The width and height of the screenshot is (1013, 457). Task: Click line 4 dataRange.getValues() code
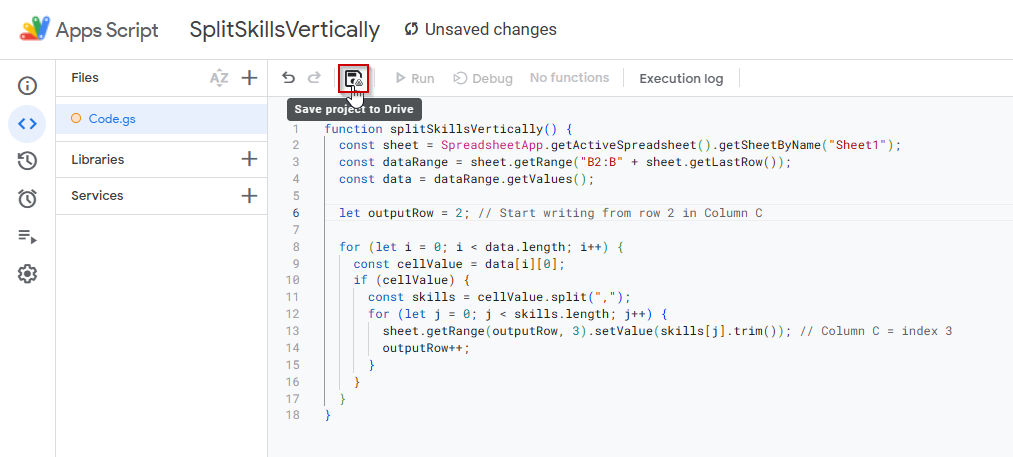point(514,179)
